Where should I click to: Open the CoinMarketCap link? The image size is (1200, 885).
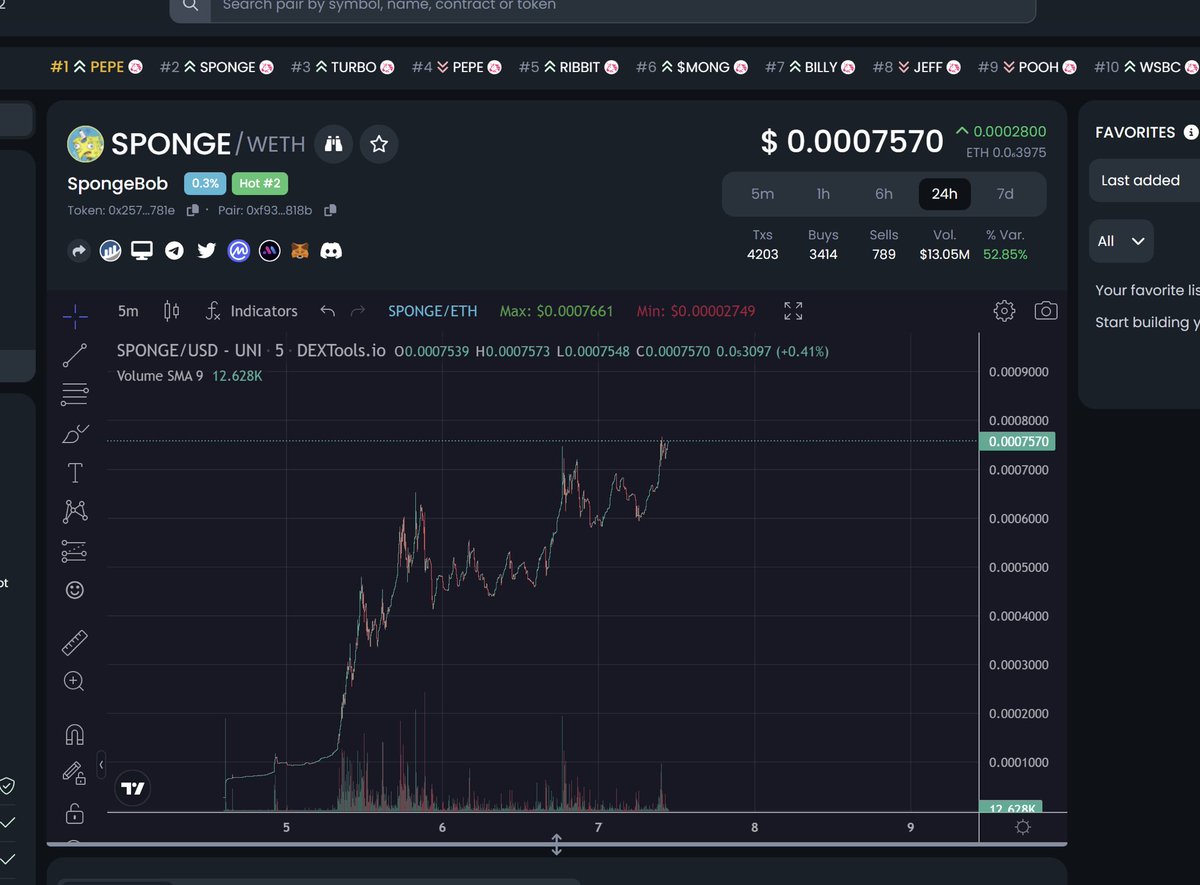[238, 251]
